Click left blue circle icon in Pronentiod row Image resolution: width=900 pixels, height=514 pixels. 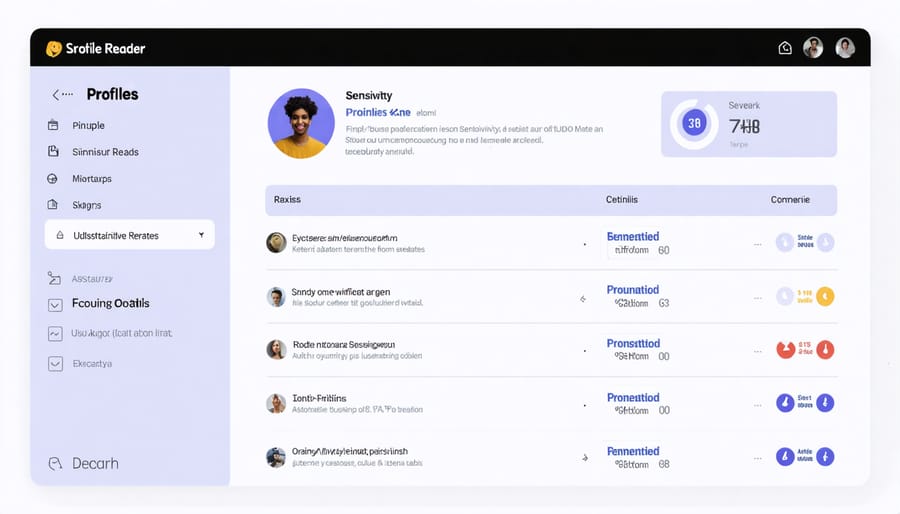[785, 403]
